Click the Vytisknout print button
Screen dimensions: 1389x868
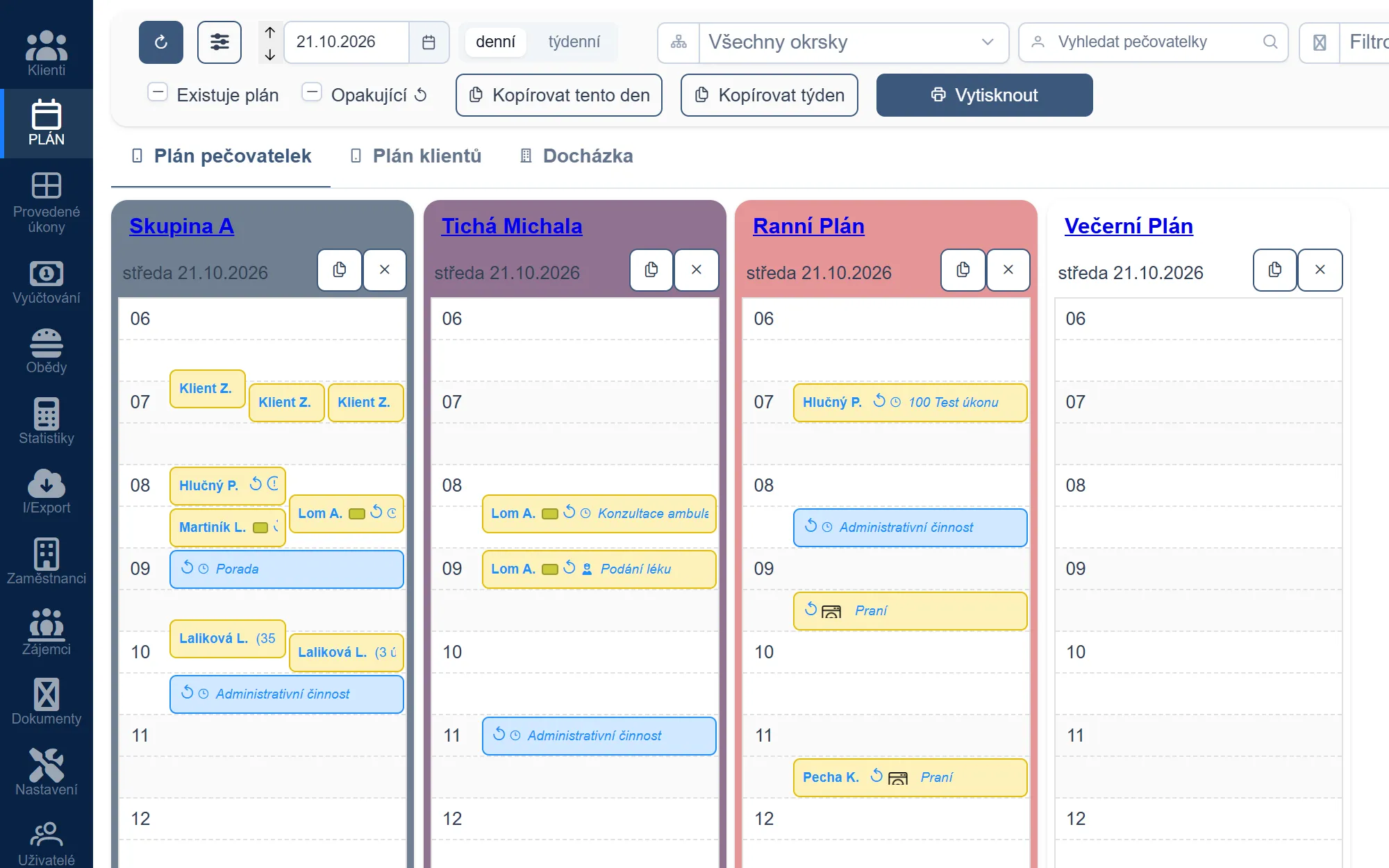pyautogui.click(x=984, y=95)
